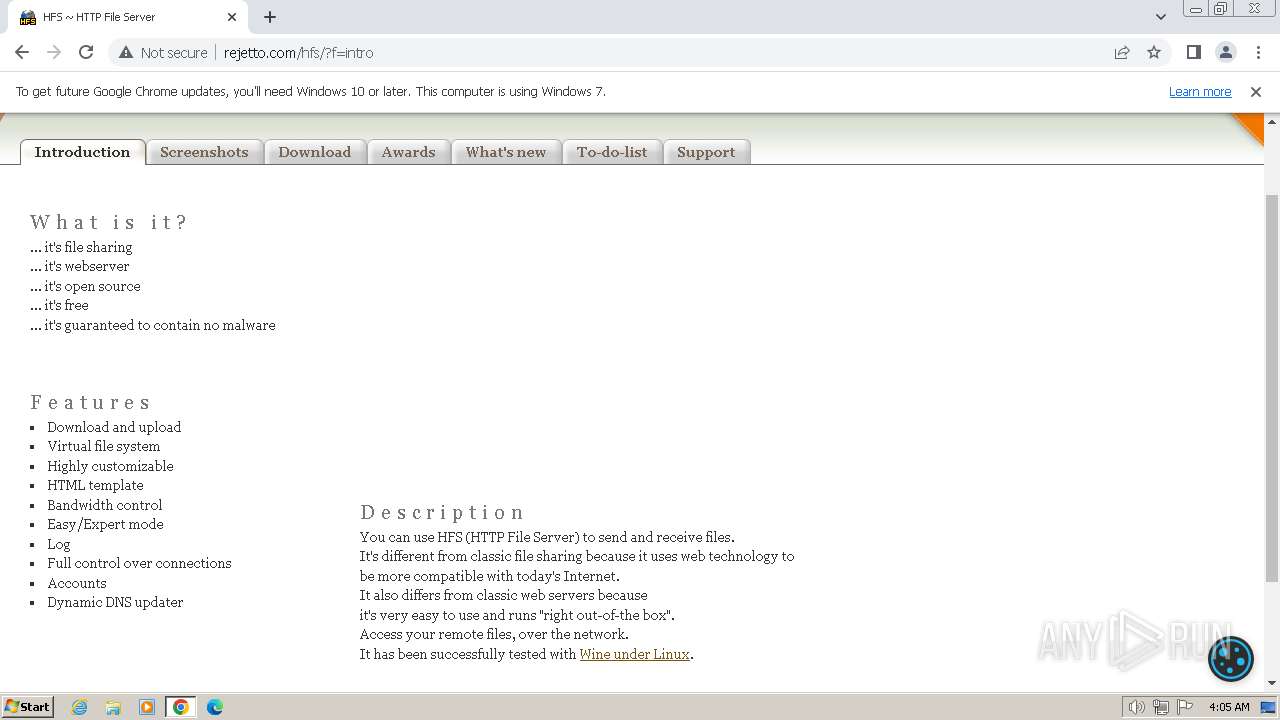Click the scrollbar down arrow

[1271, 683]
